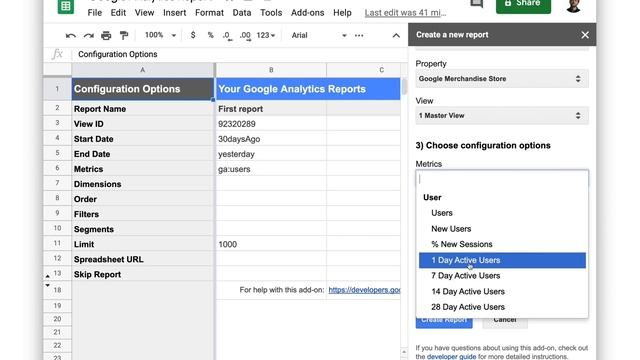The width and height of the screenshot is (640, 360).
Task: Select cell 92320289
Action: point(271,124)
